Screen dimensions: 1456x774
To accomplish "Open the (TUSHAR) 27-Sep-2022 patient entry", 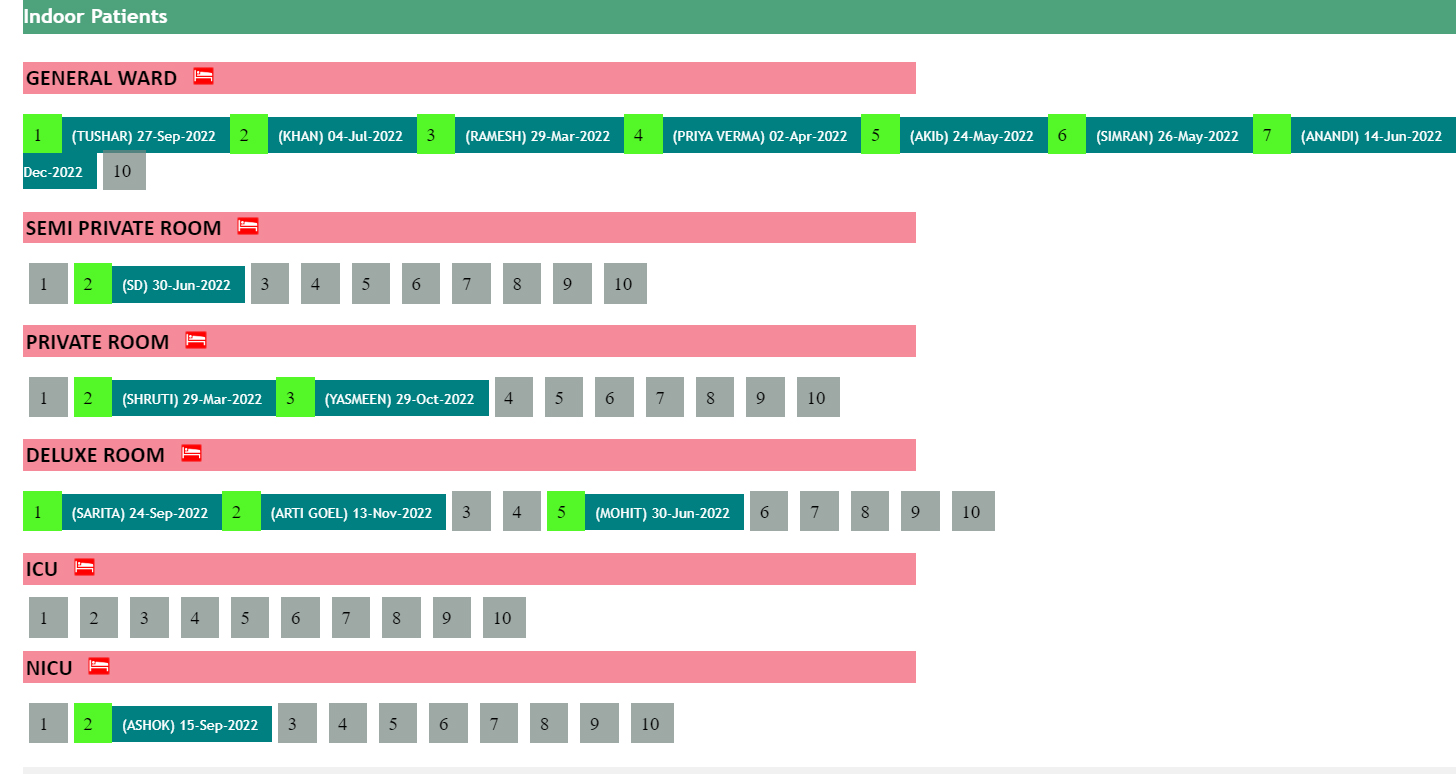I will click(146, 136).
